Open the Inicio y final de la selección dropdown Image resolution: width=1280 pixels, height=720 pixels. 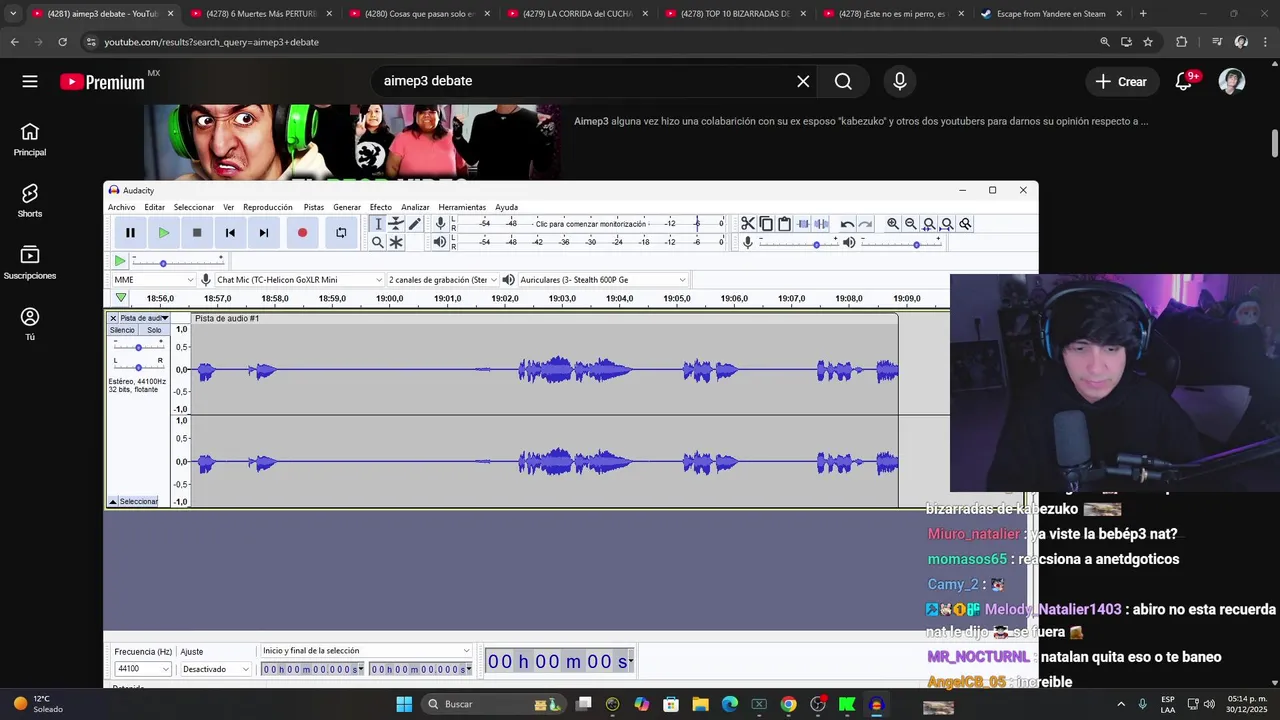pos(365,651)
